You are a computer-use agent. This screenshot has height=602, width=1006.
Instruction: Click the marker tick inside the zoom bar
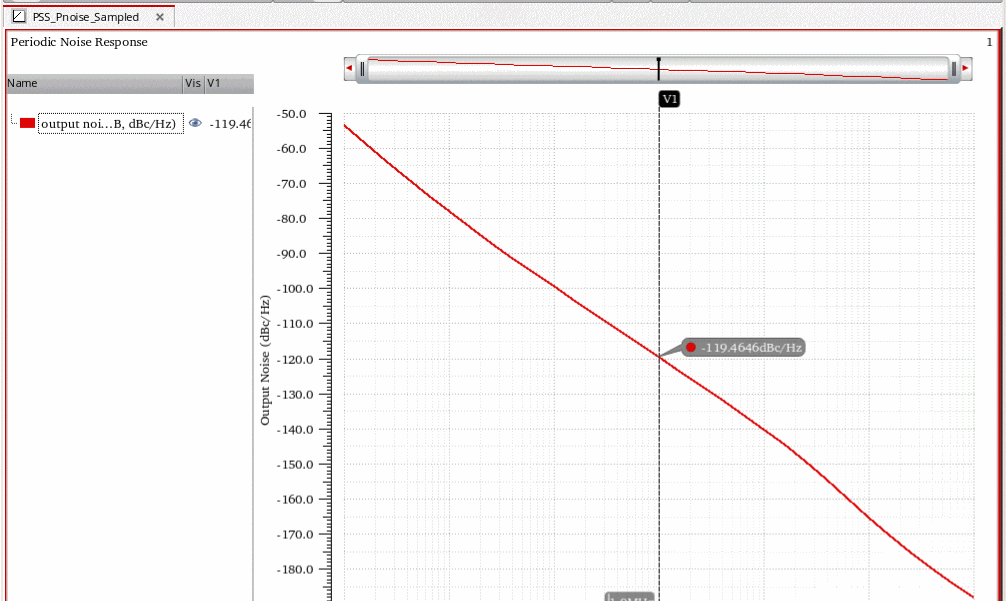coord(659,68)
